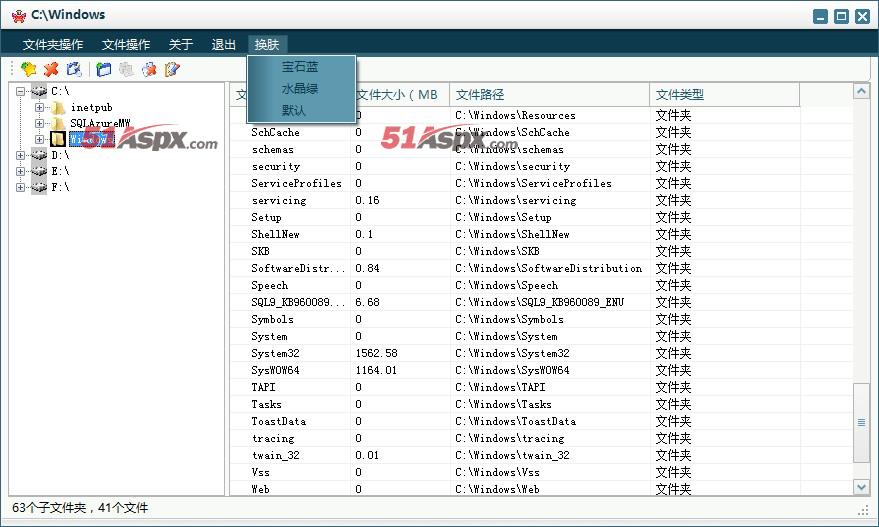Screen dimensions: 879x527
Task: Select the ShellNew folder name
Action: point(275,234)
